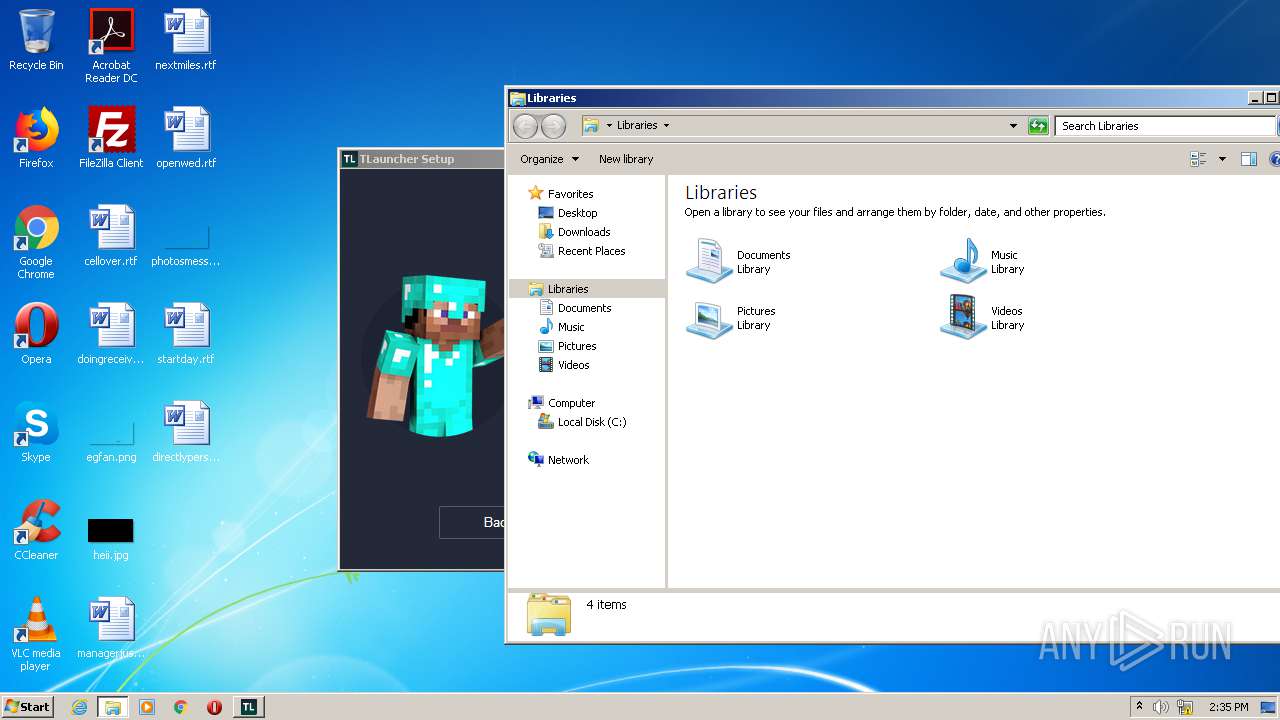
Task: Open the Libraries breadcrumb dropdown arrow
Action: coord(666,126)
